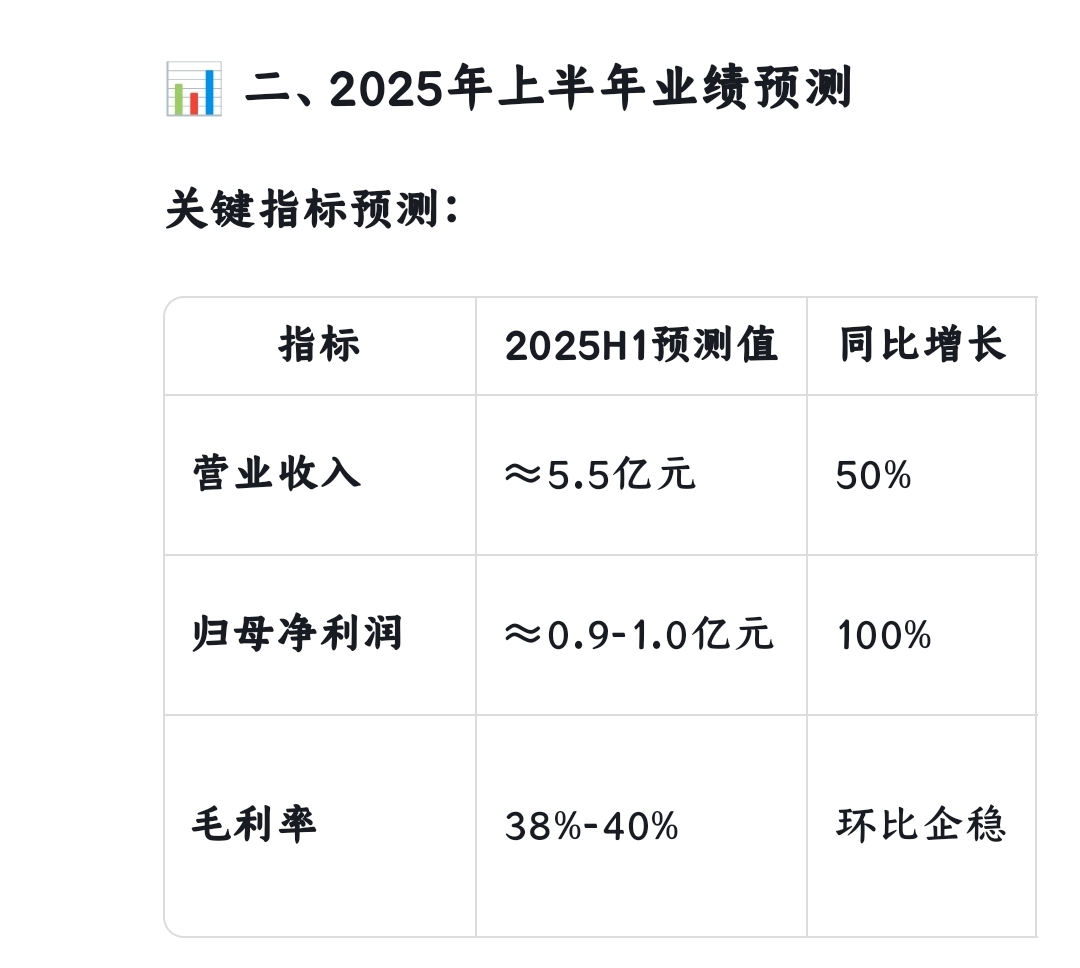Select the 同比增长 column header
Screen dimensions: 1080x968
[923, 345]
